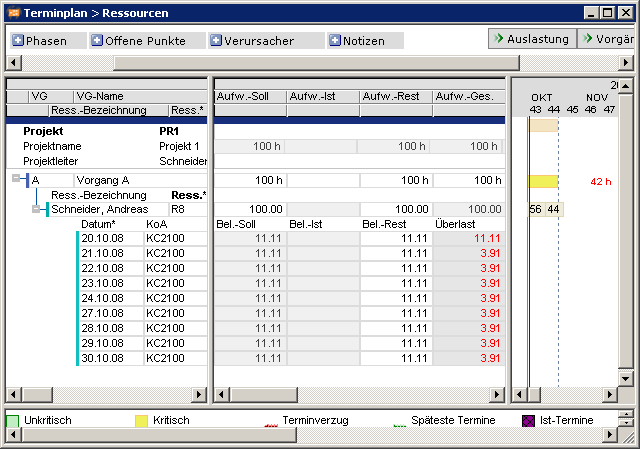This screenshot has width=640, height=449.
Task: Click the Aufw.-Ist column header
Action: [x=323, y=96]
